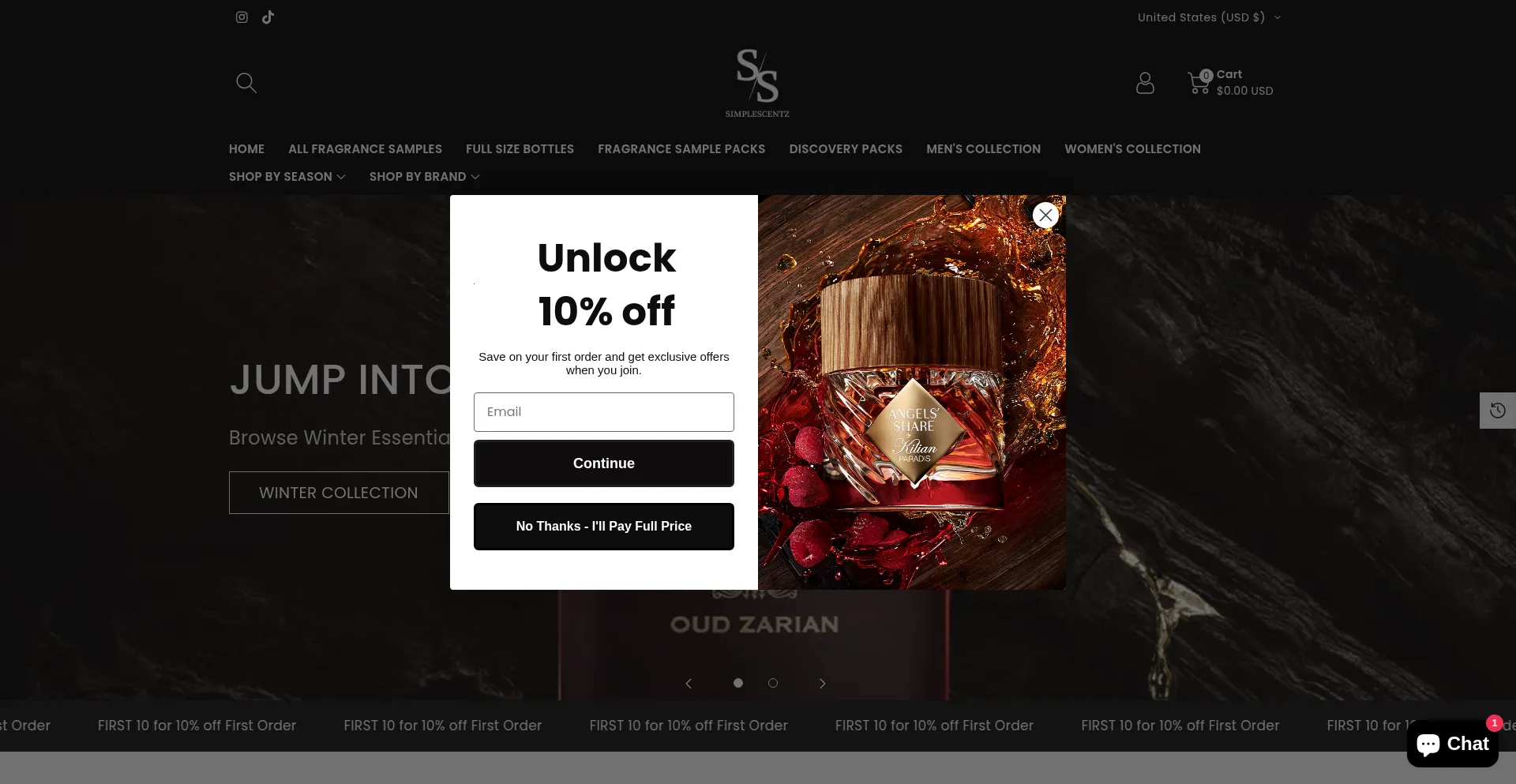Go to next slide arrow

(823, 684)
